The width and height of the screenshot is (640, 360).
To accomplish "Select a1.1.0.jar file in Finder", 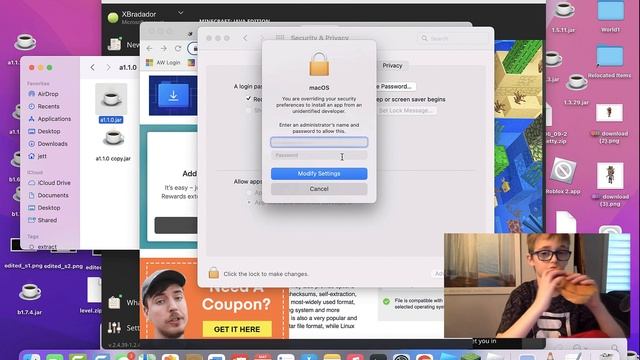I will [x=111, y=103].
